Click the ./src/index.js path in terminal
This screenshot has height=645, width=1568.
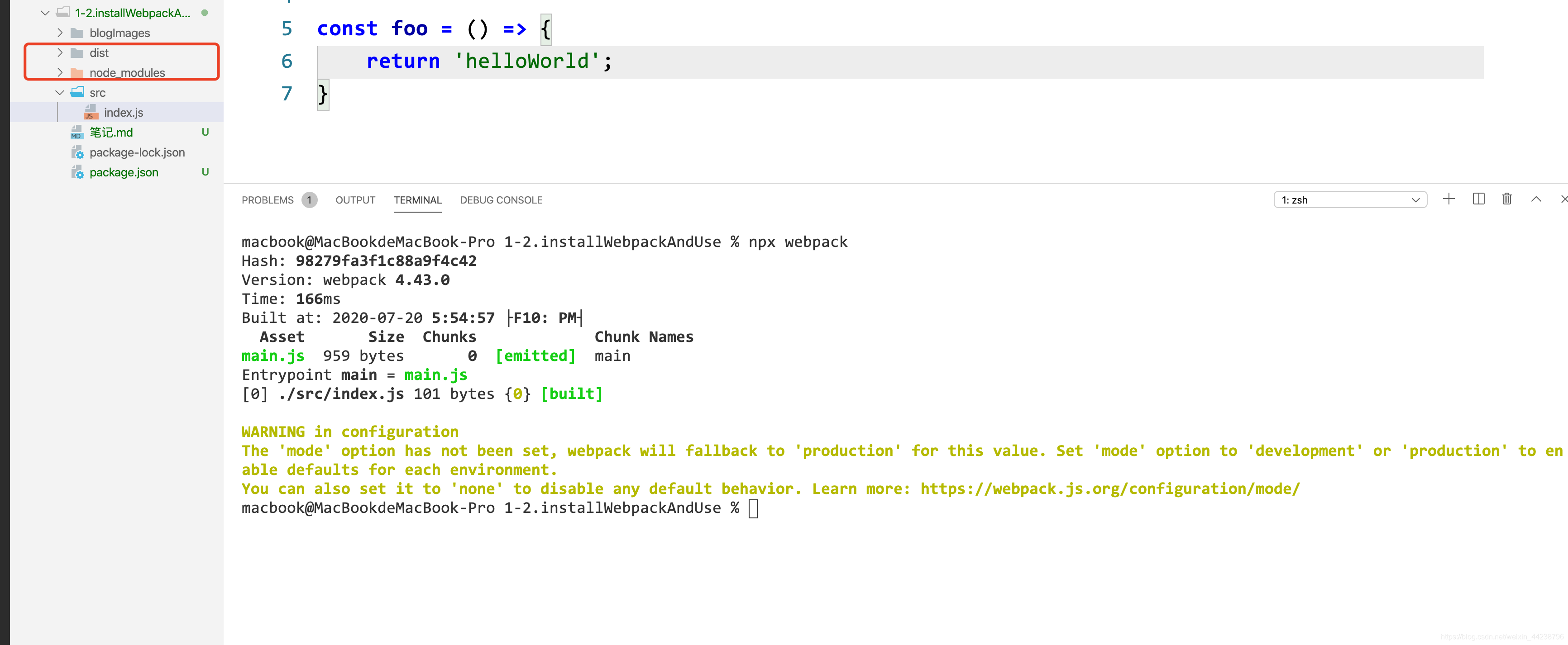point(341,394)
